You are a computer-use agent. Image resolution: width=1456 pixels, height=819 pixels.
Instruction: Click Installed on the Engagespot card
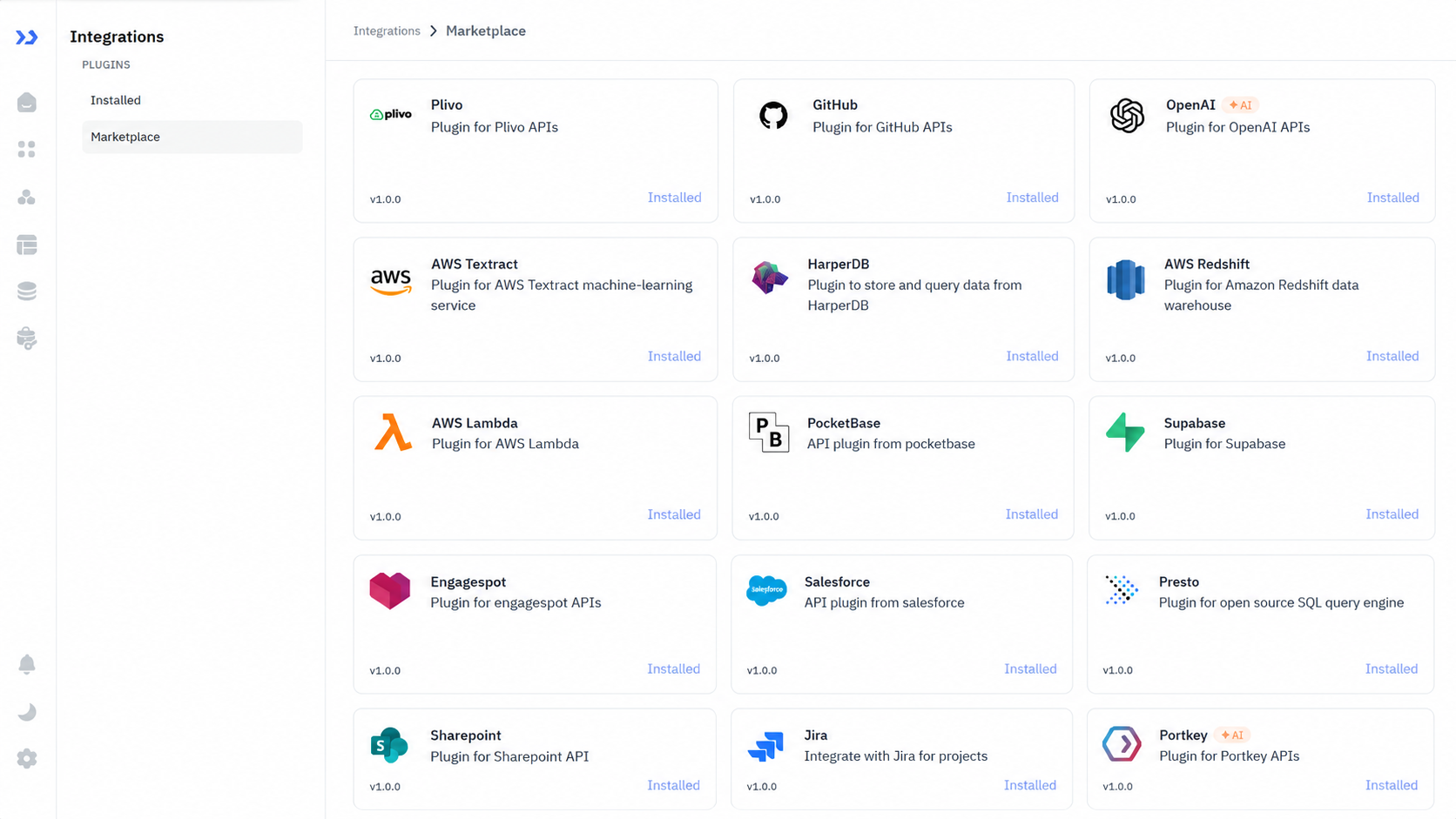point(673,668)
